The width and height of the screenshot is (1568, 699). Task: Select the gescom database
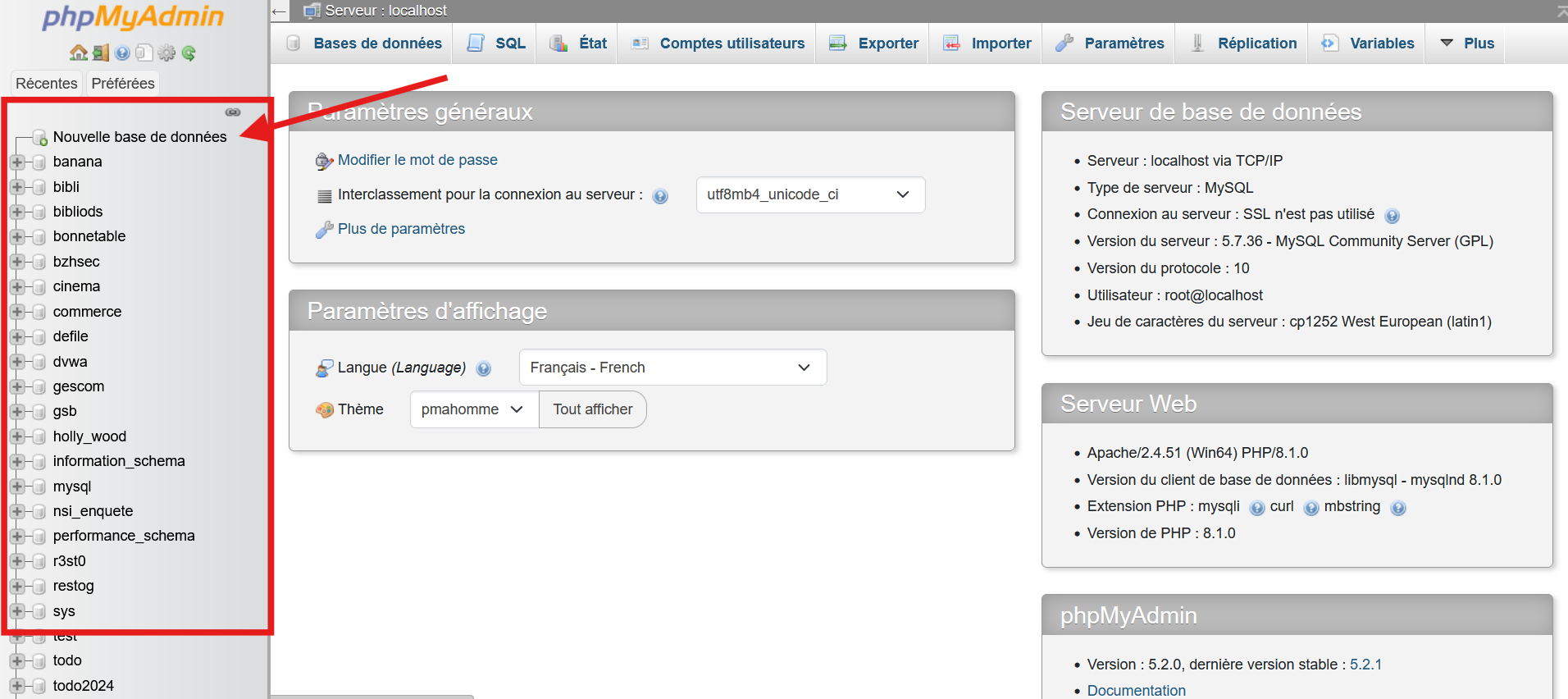79,386
